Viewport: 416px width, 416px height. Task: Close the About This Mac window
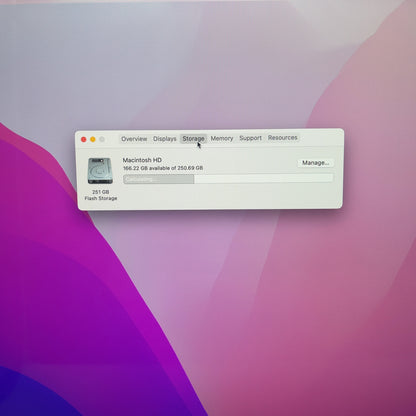[x=84, y=139]
